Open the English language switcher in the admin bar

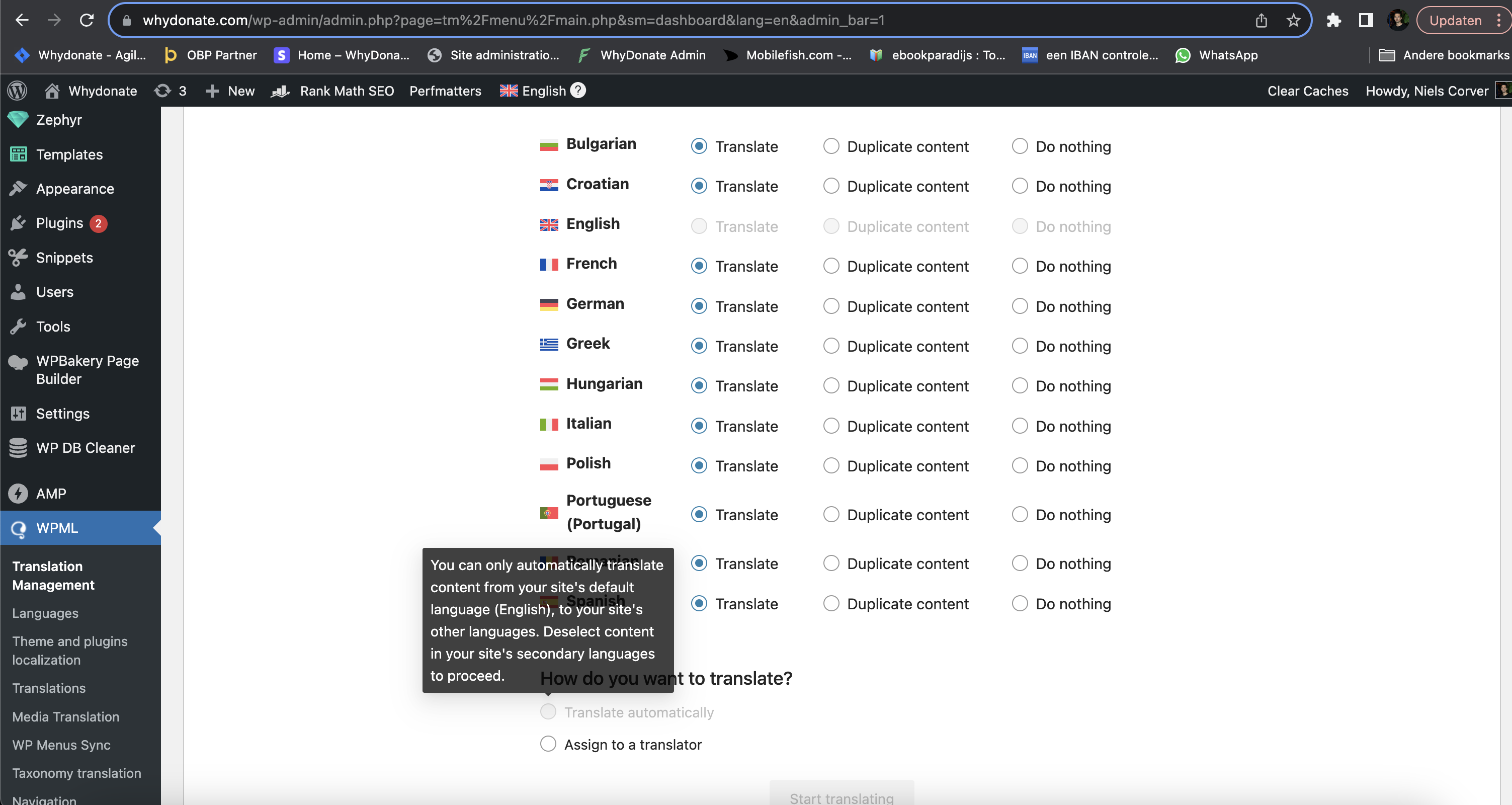(x=532, y=91)
